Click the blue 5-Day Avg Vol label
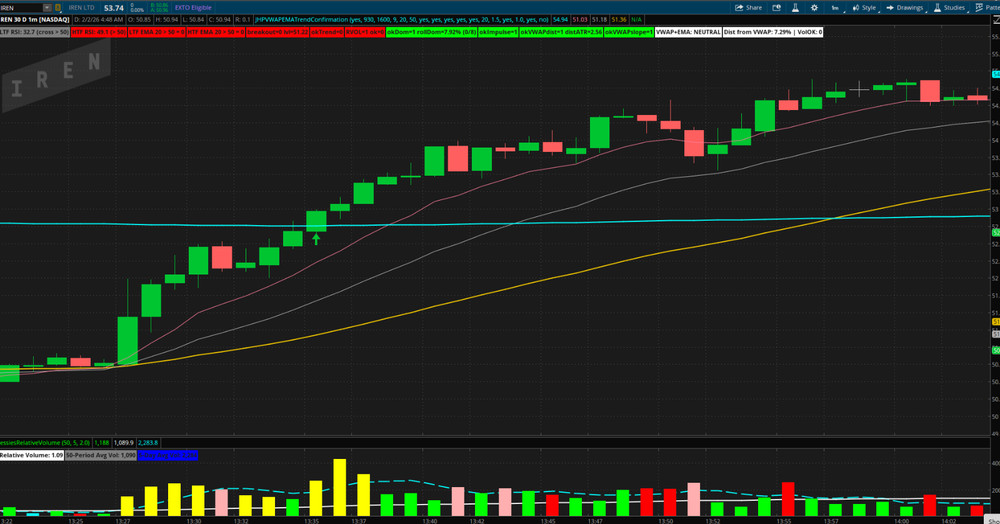1000x524 pixels. [x=168, y=455]
